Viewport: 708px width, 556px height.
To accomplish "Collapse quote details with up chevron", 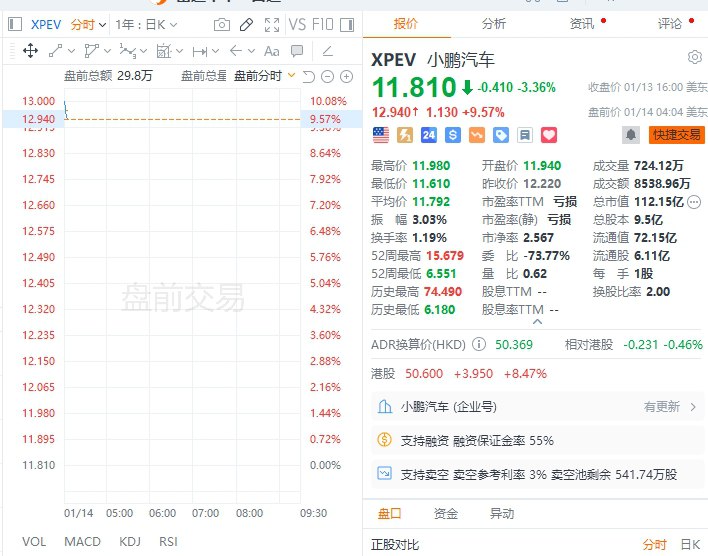I will coord(537,322).
